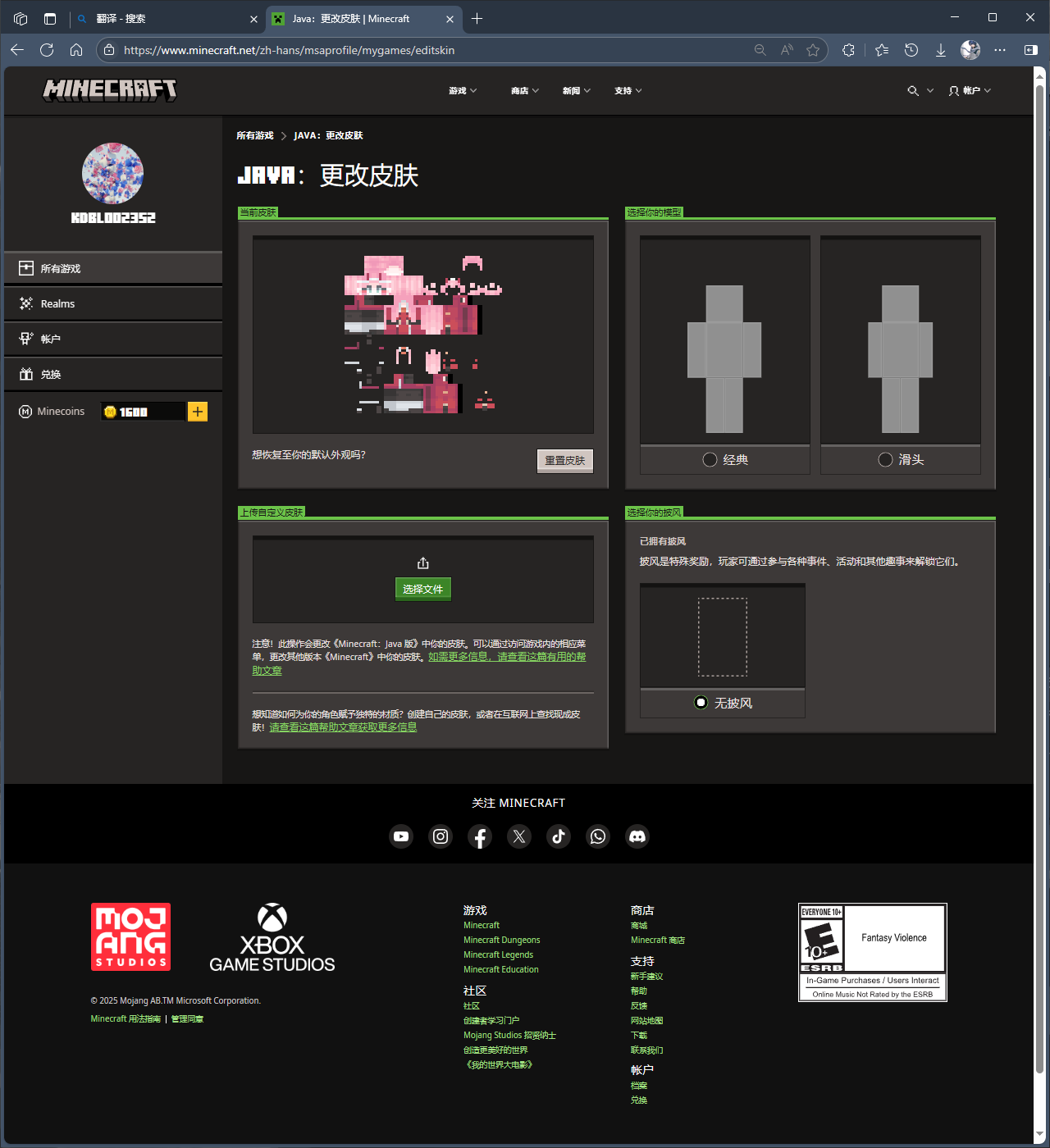The height and width of the screenshot is (1148, 1050).
Task: Click the X (Twitter) social icon
Action: click(x=519, y=836)
